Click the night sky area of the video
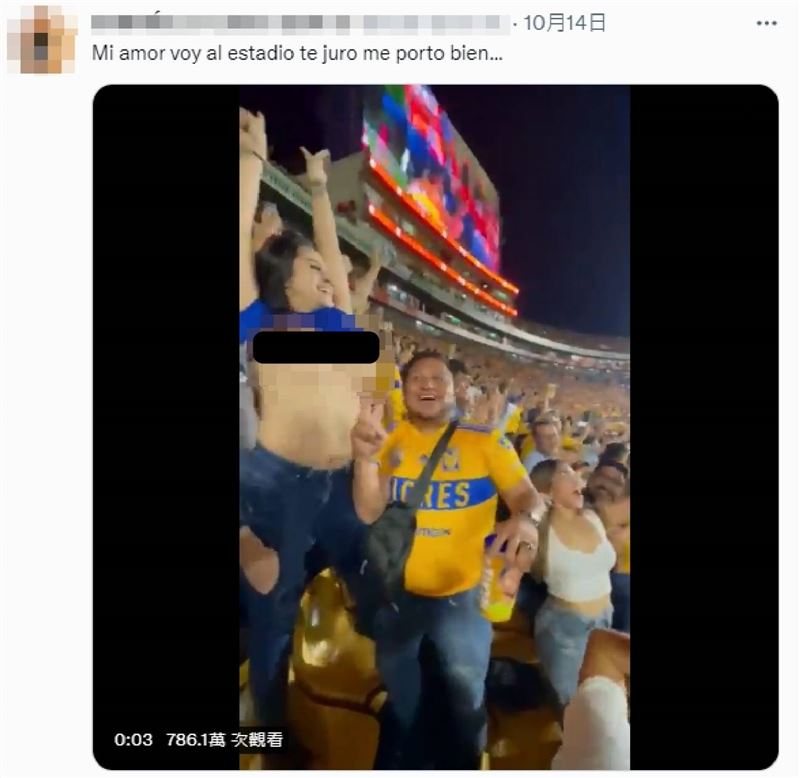 [570, 200]
